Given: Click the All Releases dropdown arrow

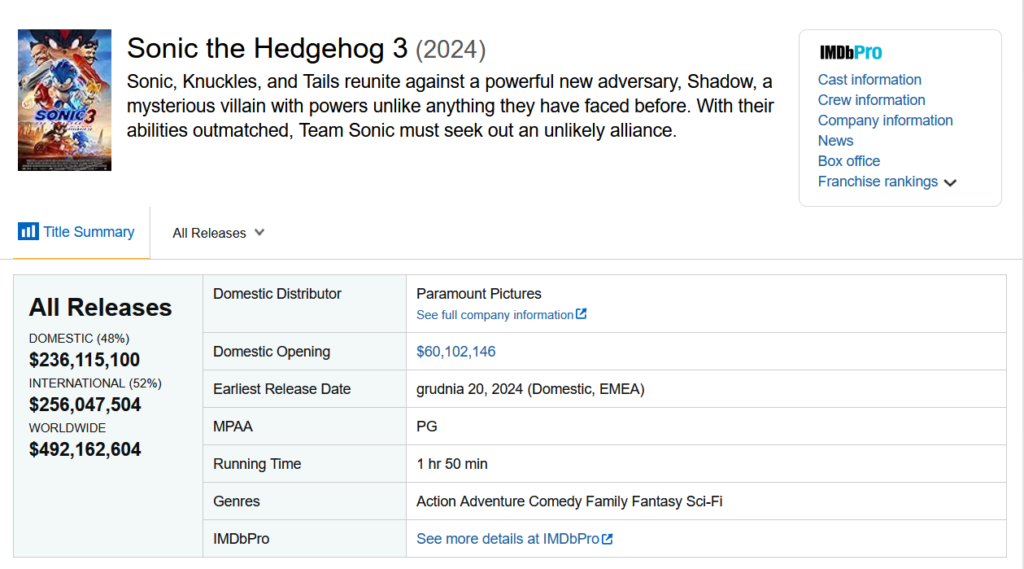Looking at the screenshot, I should tap(259, 233).
